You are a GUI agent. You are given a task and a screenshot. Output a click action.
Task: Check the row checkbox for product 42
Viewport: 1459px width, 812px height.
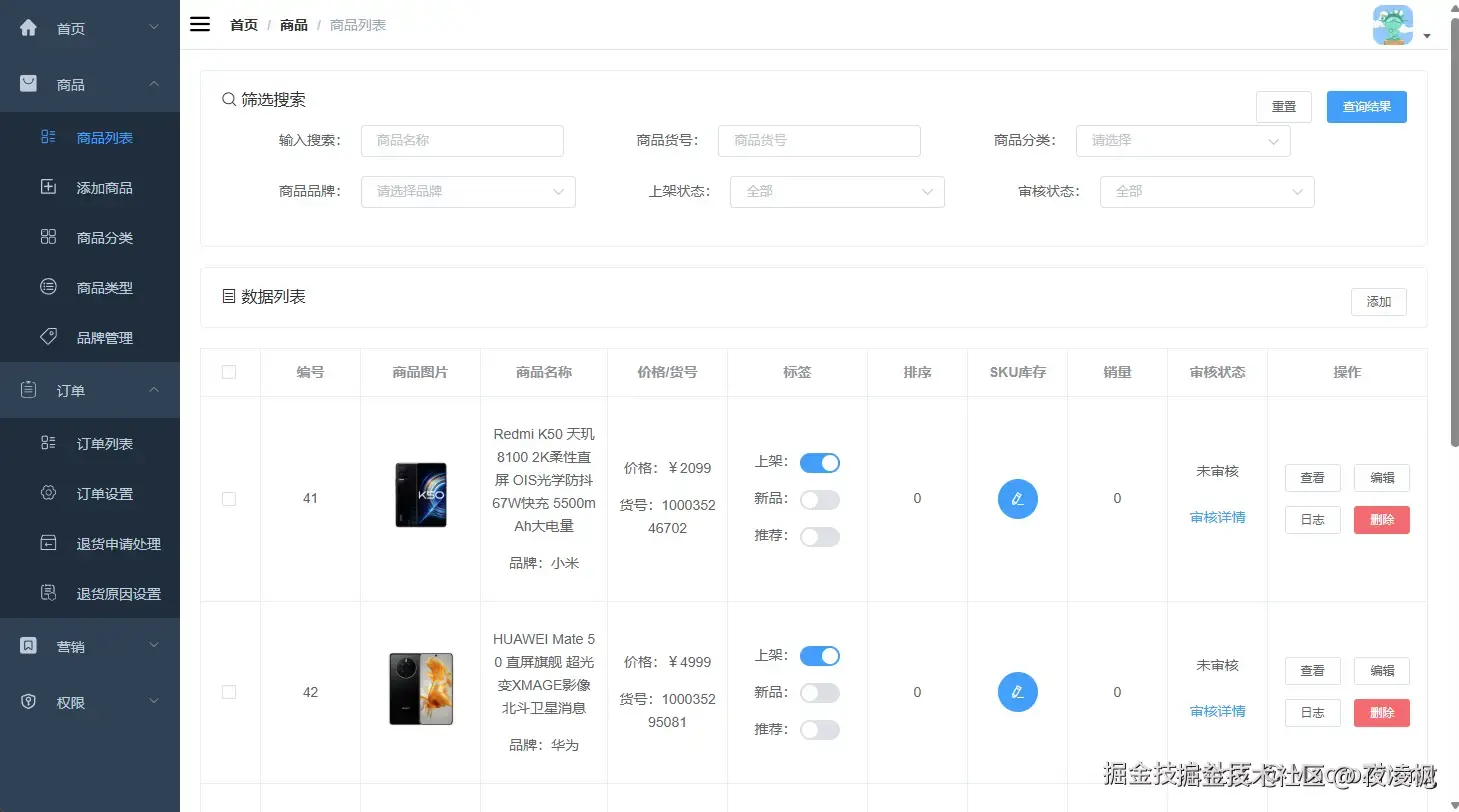coord(229,692)
